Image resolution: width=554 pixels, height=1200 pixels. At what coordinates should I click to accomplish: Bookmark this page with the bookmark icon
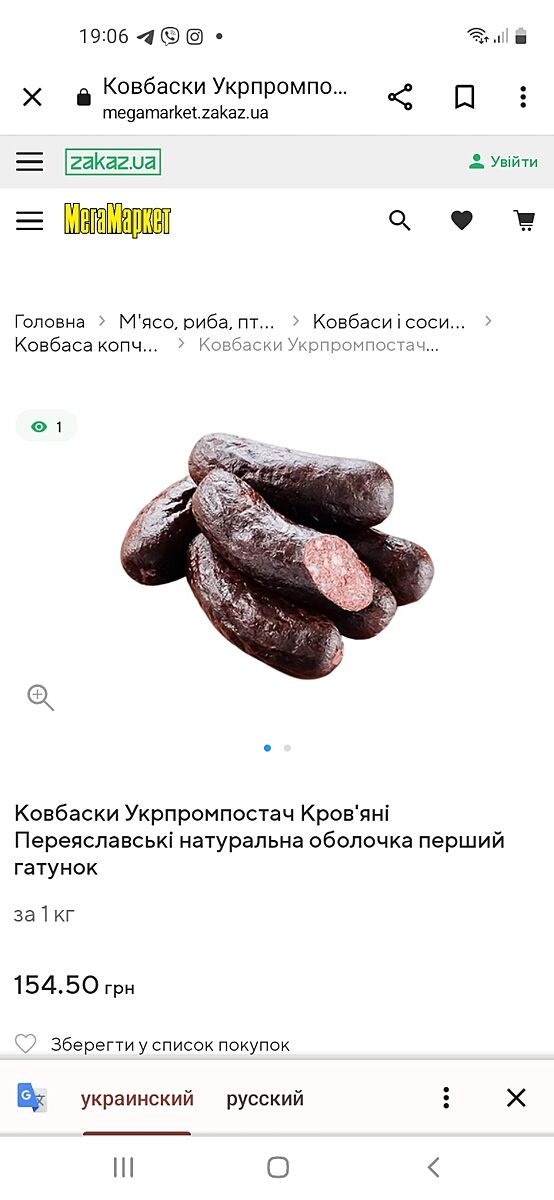click(x=464, y=97)
